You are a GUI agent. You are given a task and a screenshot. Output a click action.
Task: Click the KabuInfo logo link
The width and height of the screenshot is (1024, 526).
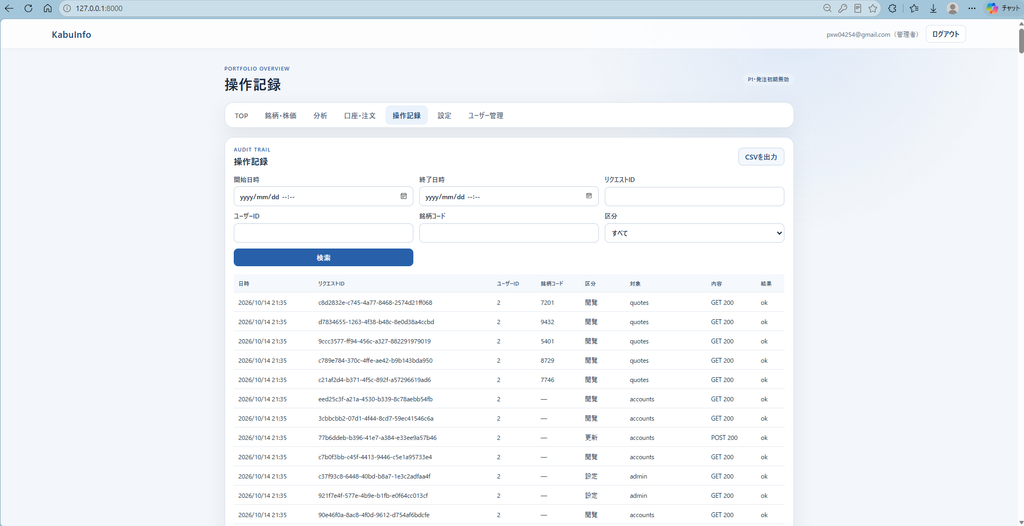pos(71,35)
